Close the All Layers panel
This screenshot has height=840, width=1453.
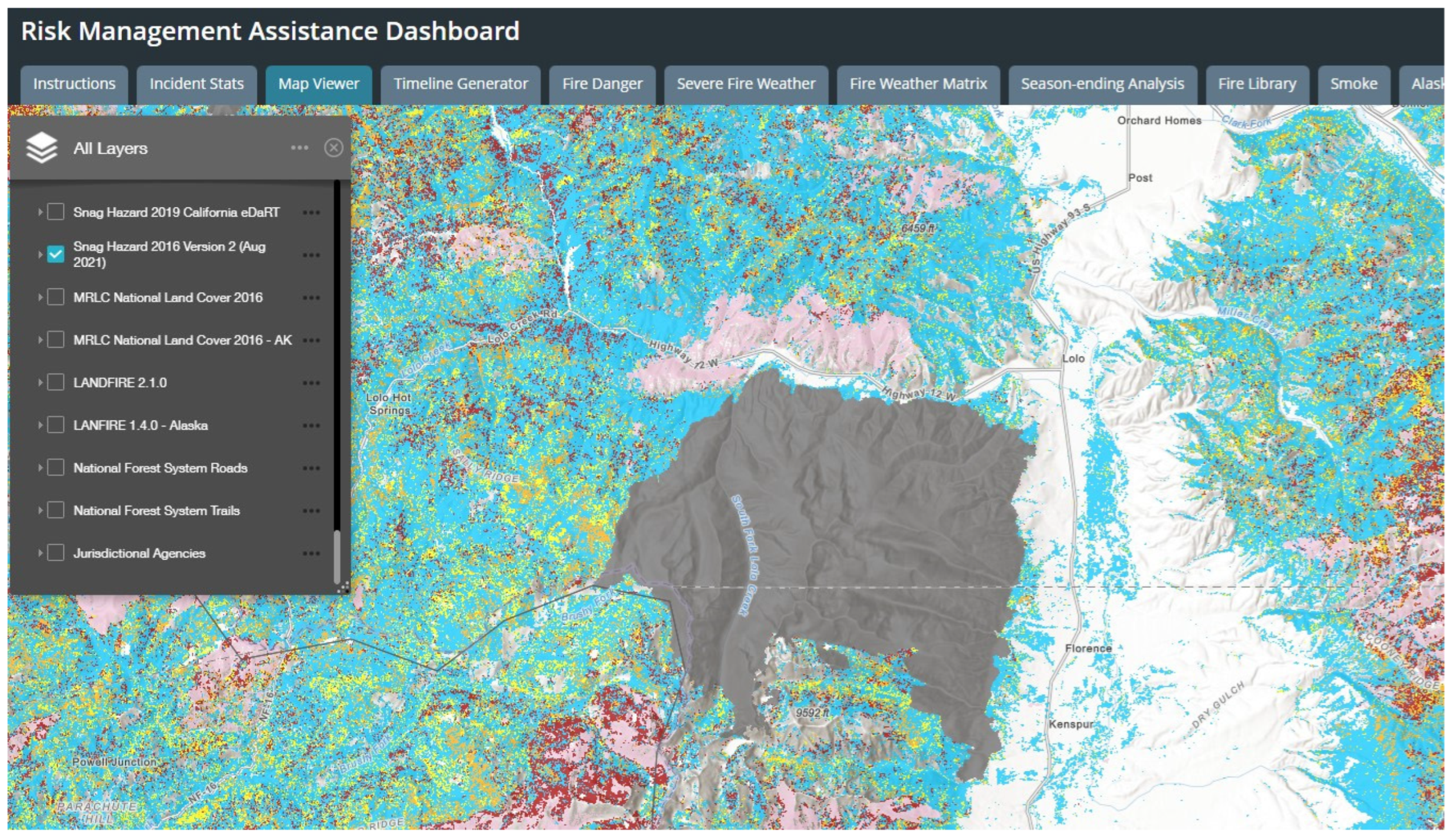333,148
